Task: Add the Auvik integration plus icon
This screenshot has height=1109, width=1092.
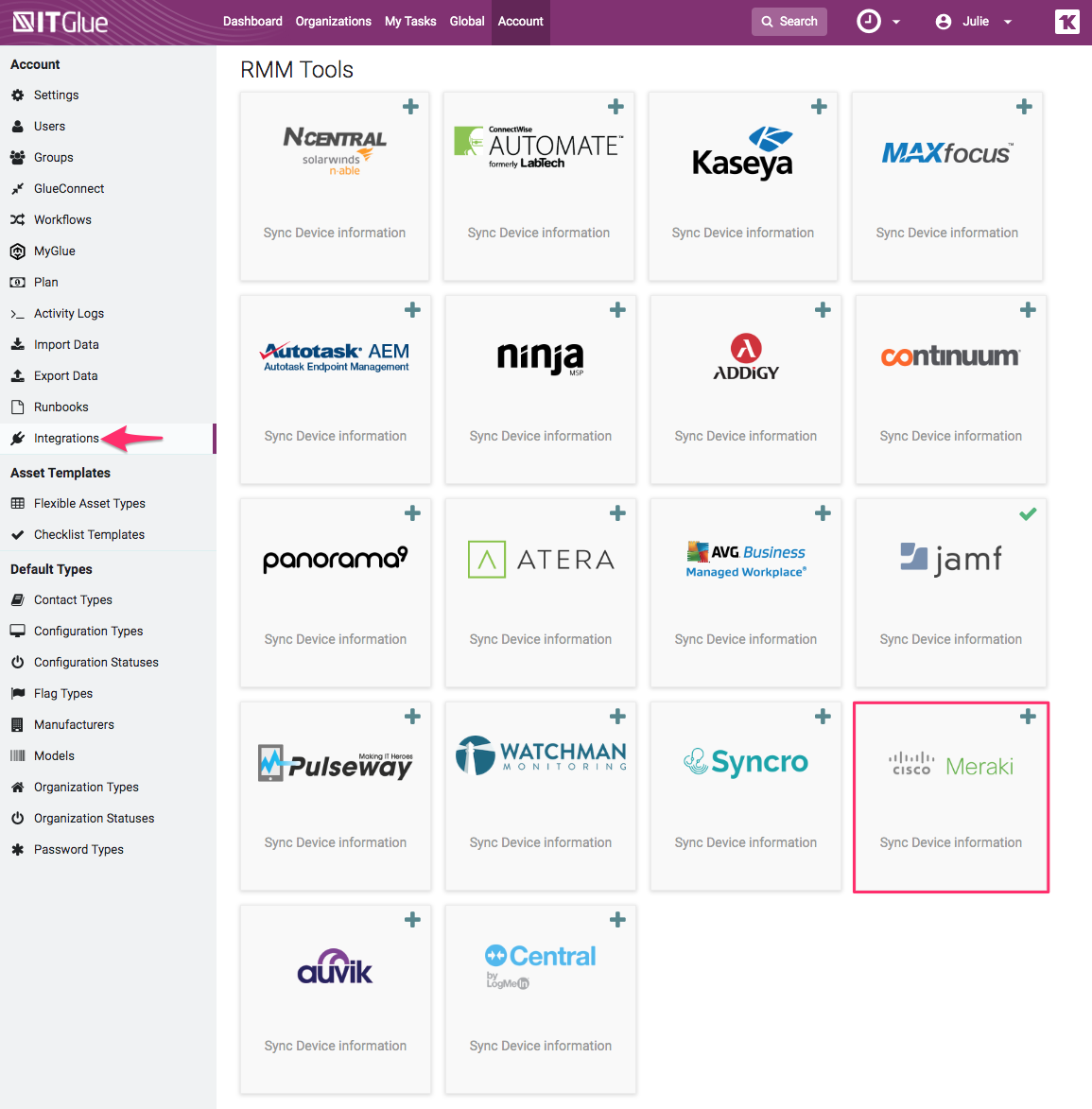Action: (412, 920)
